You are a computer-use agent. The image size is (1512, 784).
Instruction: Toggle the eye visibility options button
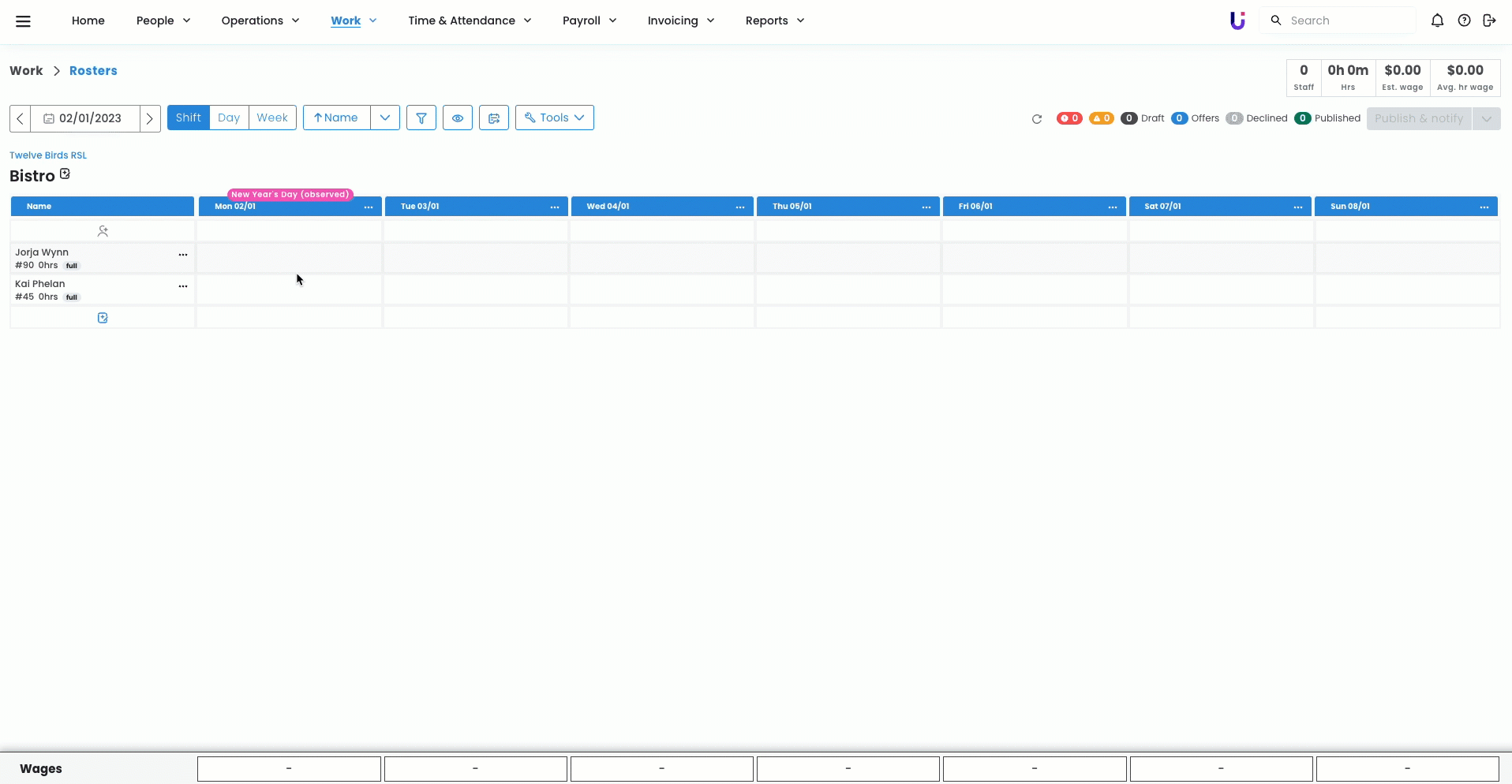[458, 118]
